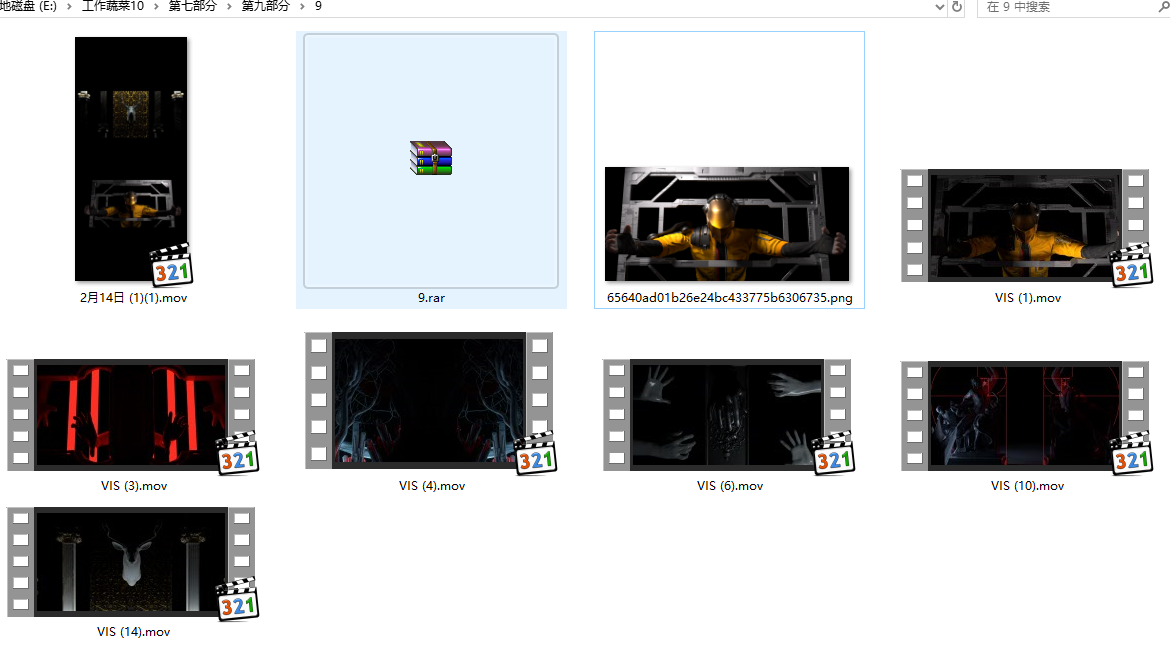Select the VIS (3).mov red hands thumbnail
The width and height of the screenshot is (1170, 650).
(131, 414)
